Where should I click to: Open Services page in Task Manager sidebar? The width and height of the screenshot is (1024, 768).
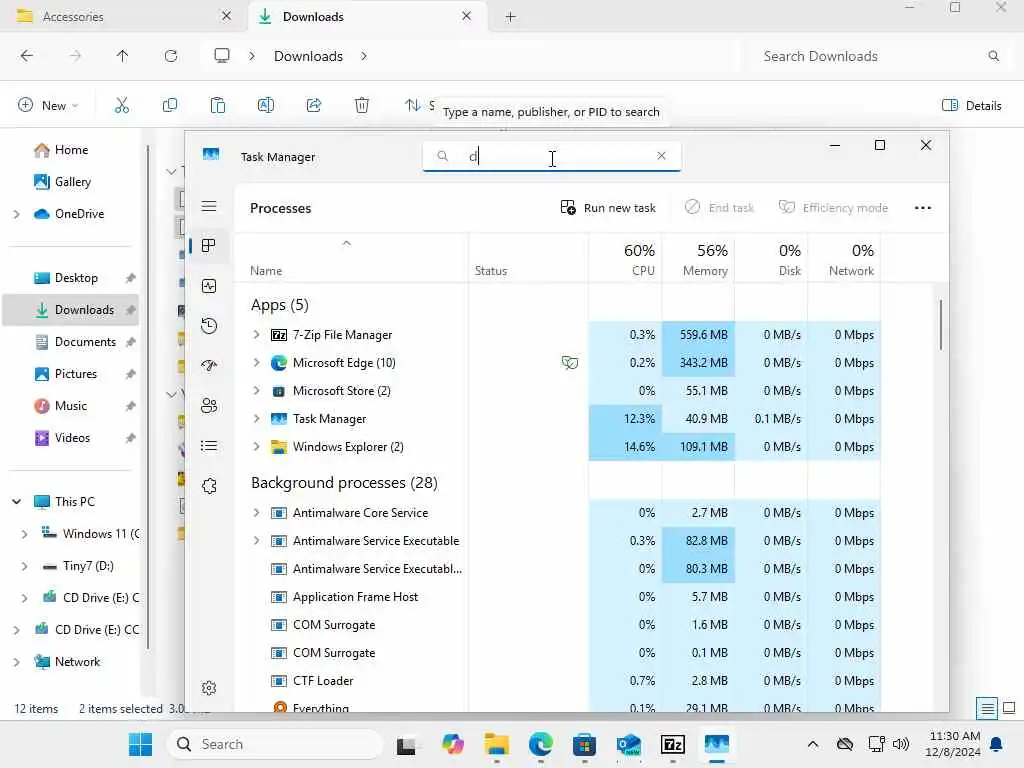(209, 486)
